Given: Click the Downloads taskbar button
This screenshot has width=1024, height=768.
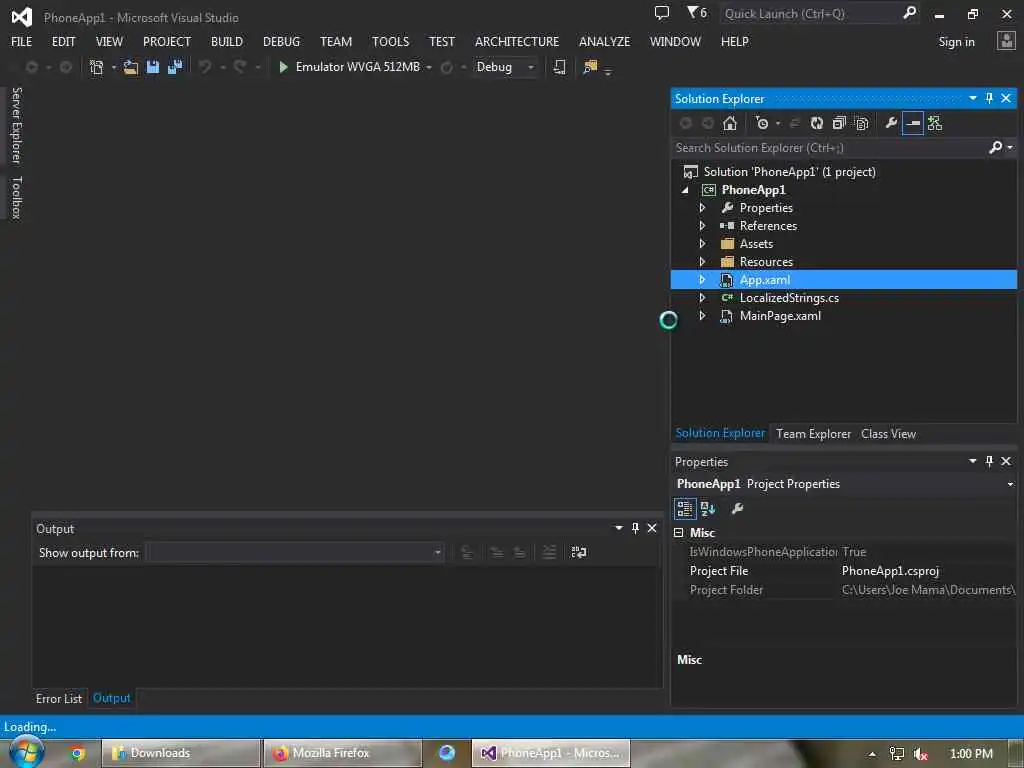Looking at the screenshot, I should [x=181, y=754].
